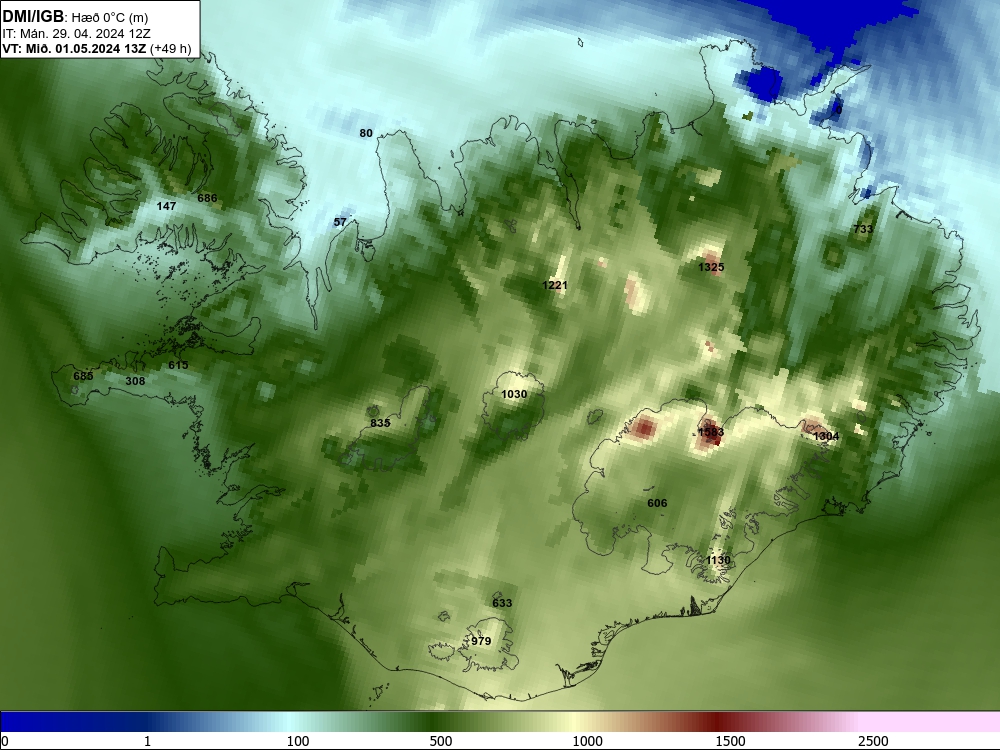Click the 1304 elevation value
Screen dimensions: 1000x750
pos(826,436)
